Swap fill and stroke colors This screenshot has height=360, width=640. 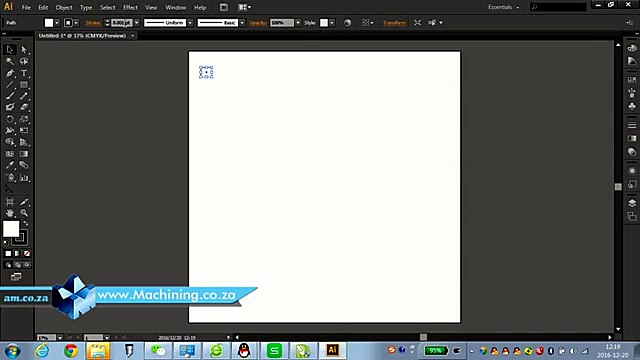click(26, 223)
